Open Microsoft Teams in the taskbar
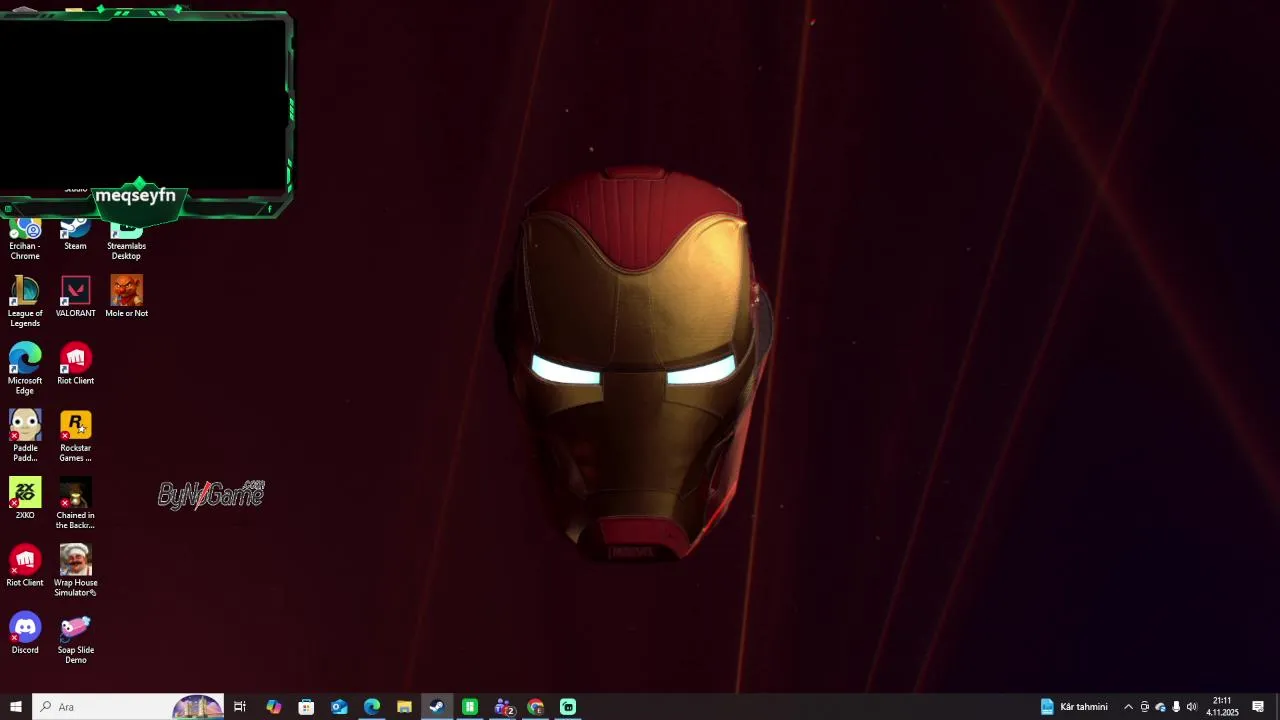Viewport: 1280px width, 720px height. [503, 707]
